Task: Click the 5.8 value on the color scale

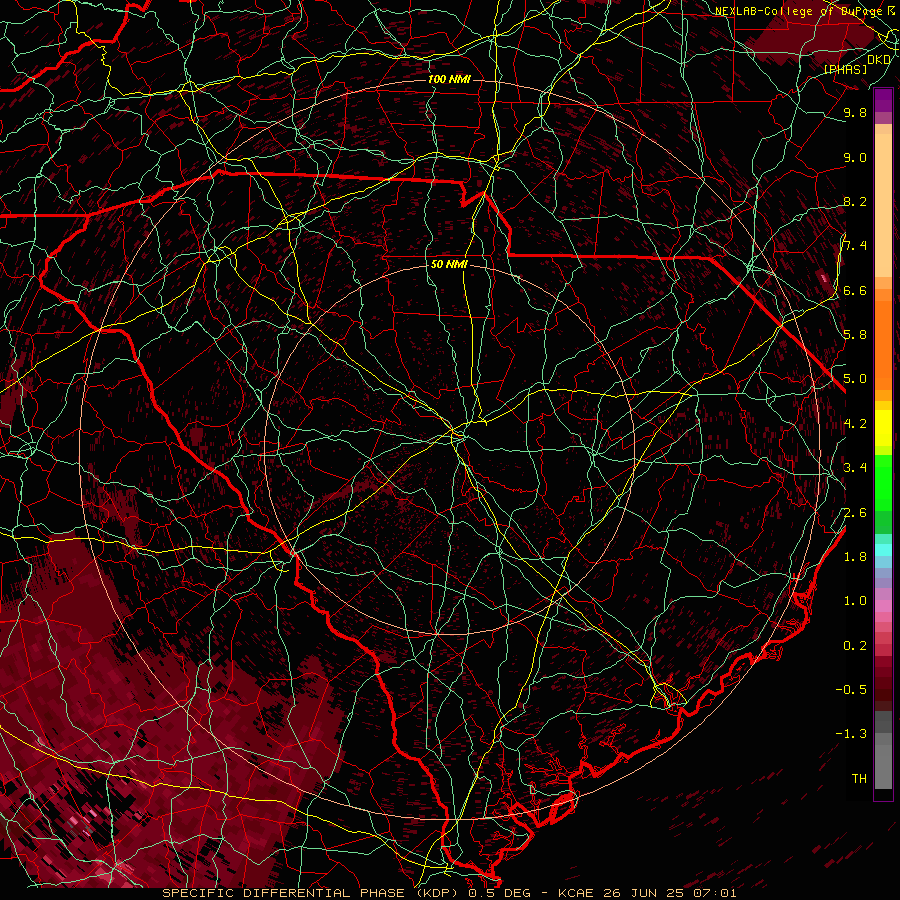Action: [855, 335]
